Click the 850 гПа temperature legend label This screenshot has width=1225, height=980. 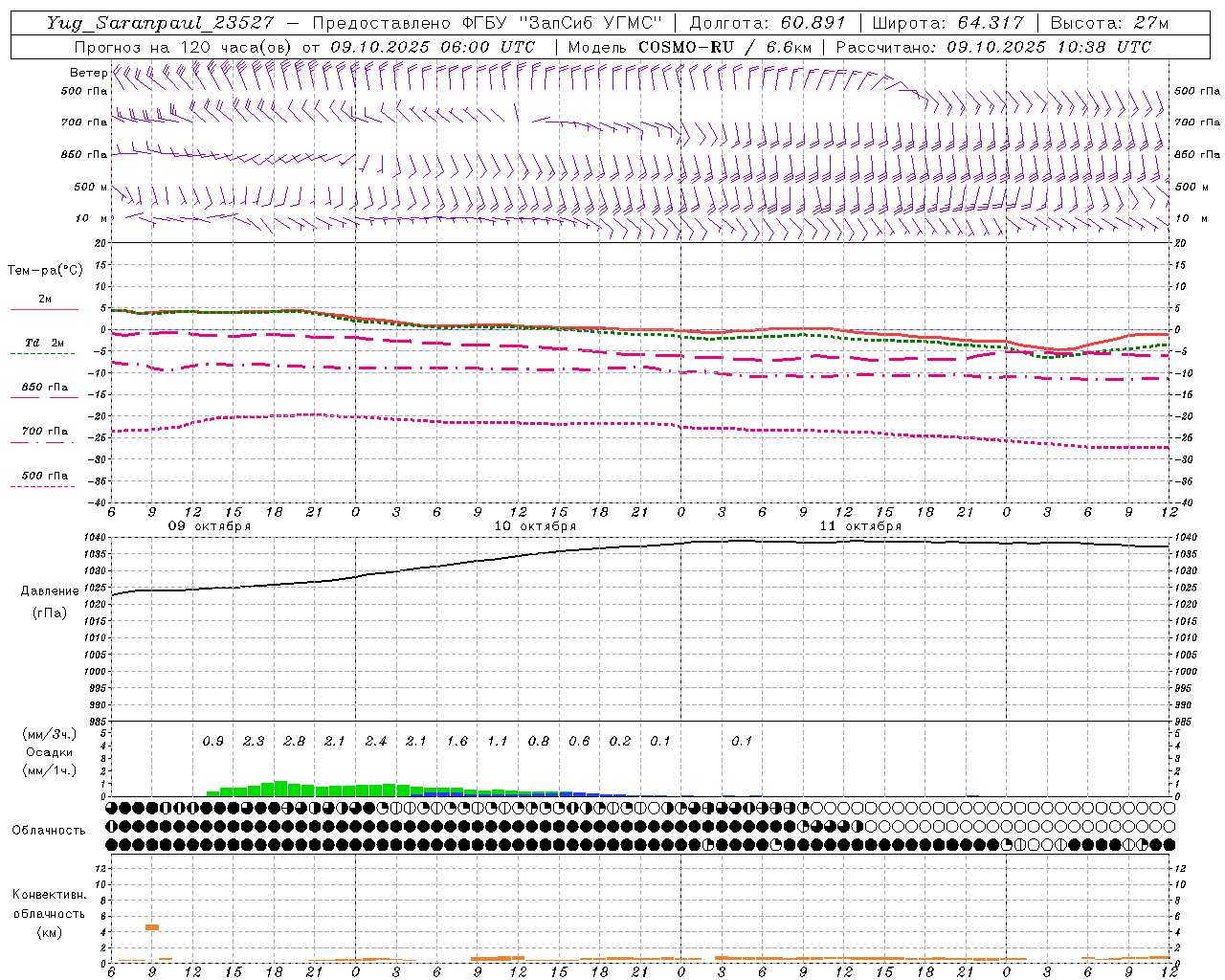click(x=45, y=388)
